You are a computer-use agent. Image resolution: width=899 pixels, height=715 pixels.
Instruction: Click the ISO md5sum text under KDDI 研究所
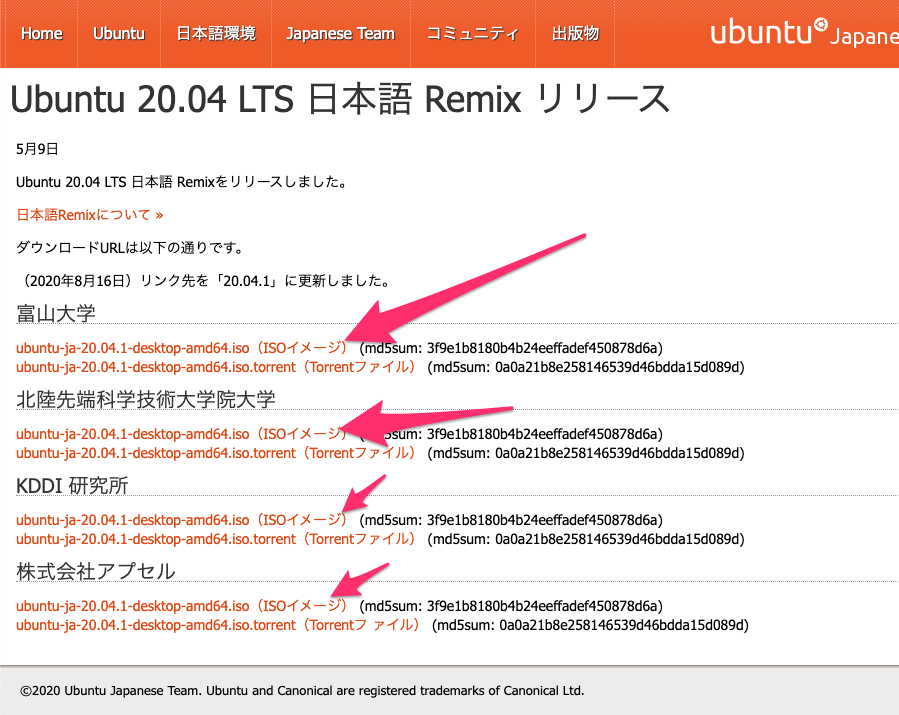511,520
